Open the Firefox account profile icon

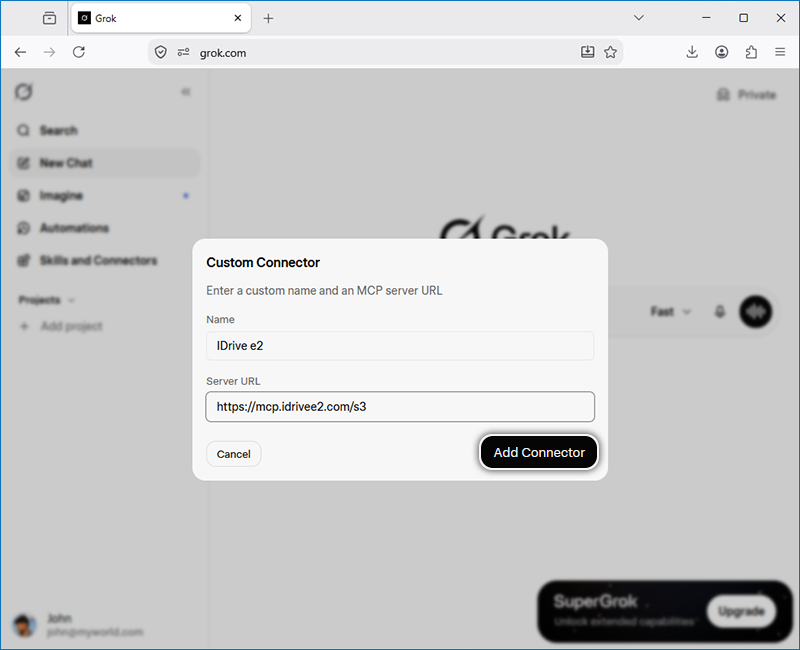click(721, 52)
